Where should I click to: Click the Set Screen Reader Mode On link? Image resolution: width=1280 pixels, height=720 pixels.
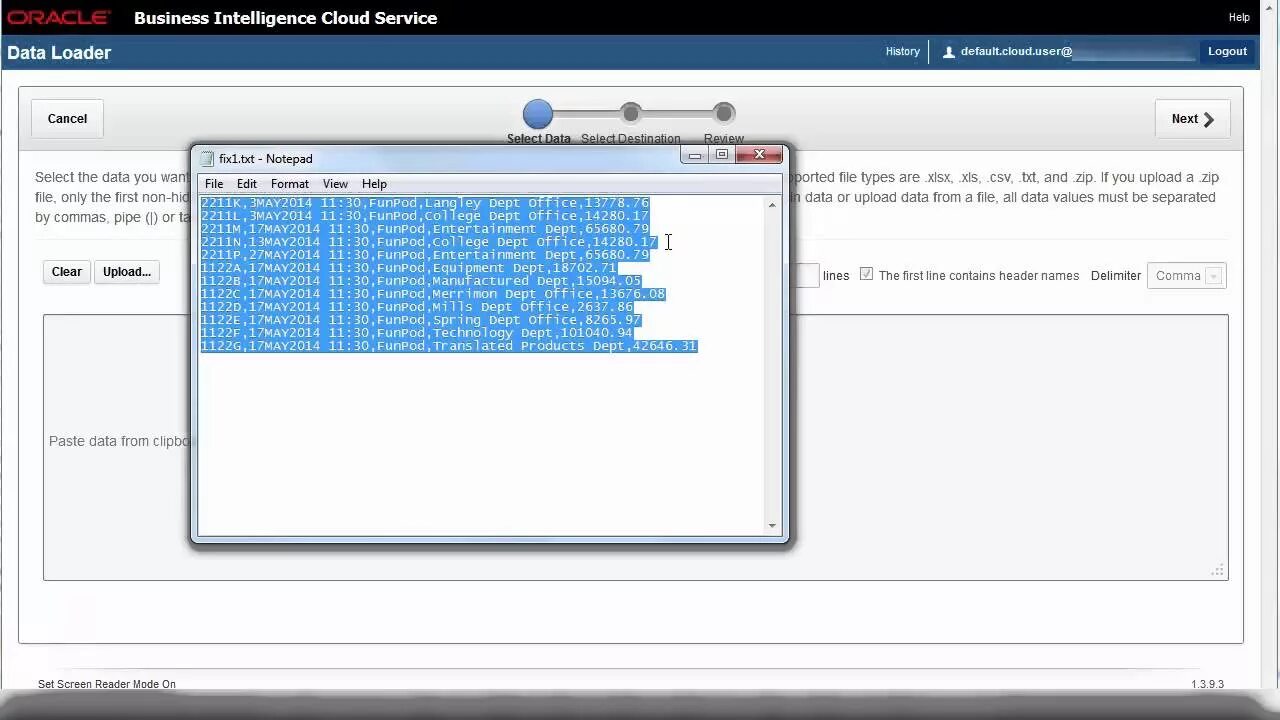107,684
